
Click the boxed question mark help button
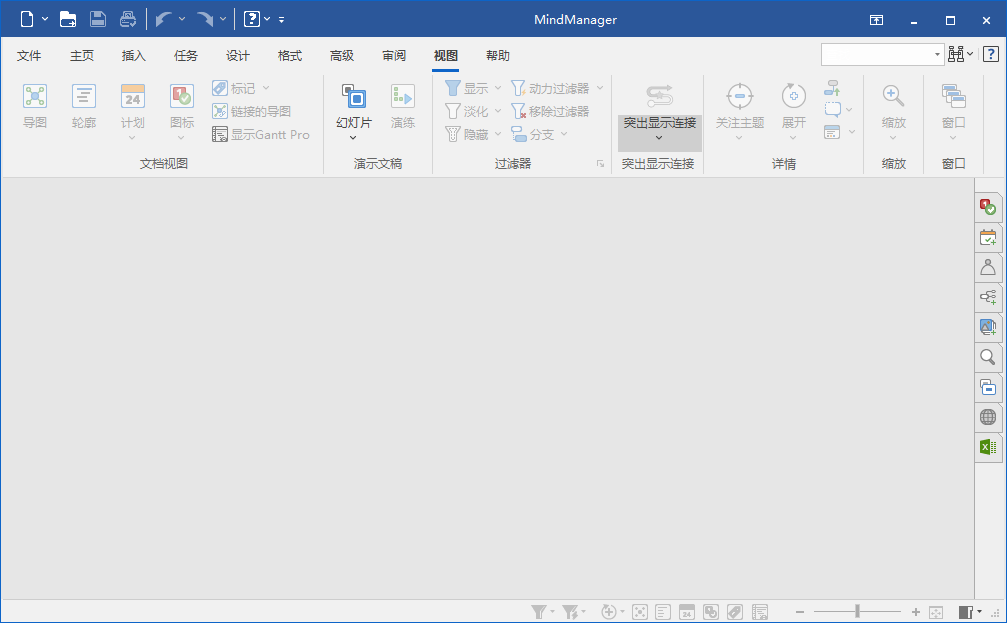click(x=991, y=55)
